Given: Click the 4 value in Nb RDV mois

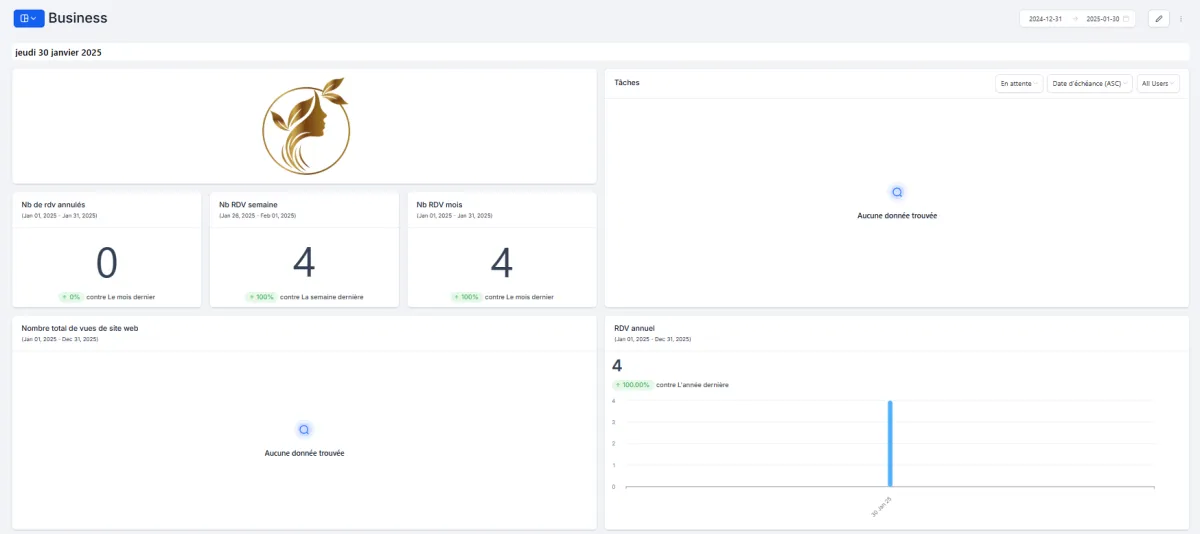Looking at the screenshot, I should click(502, 263).
